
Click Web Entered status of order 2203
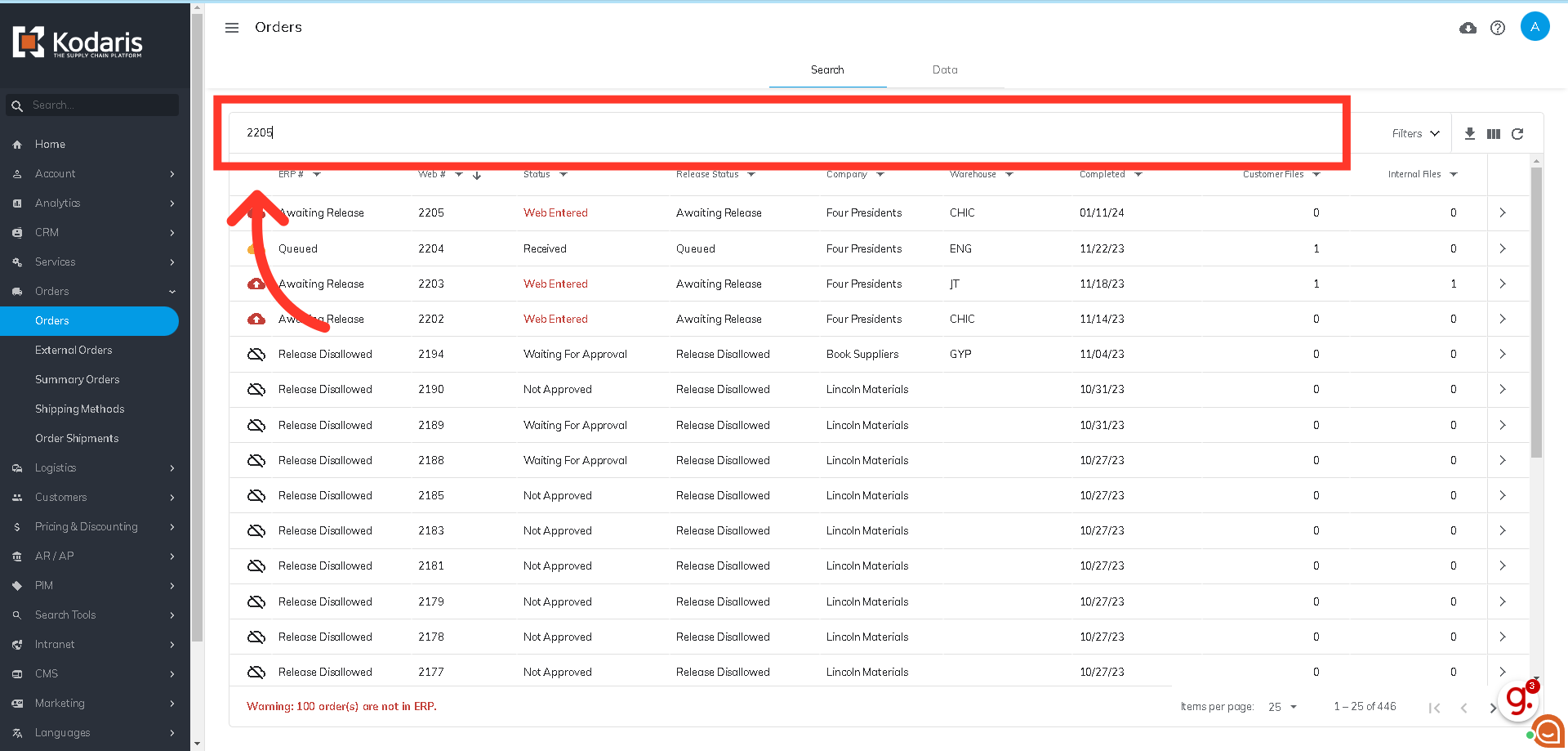coord(555,284)
